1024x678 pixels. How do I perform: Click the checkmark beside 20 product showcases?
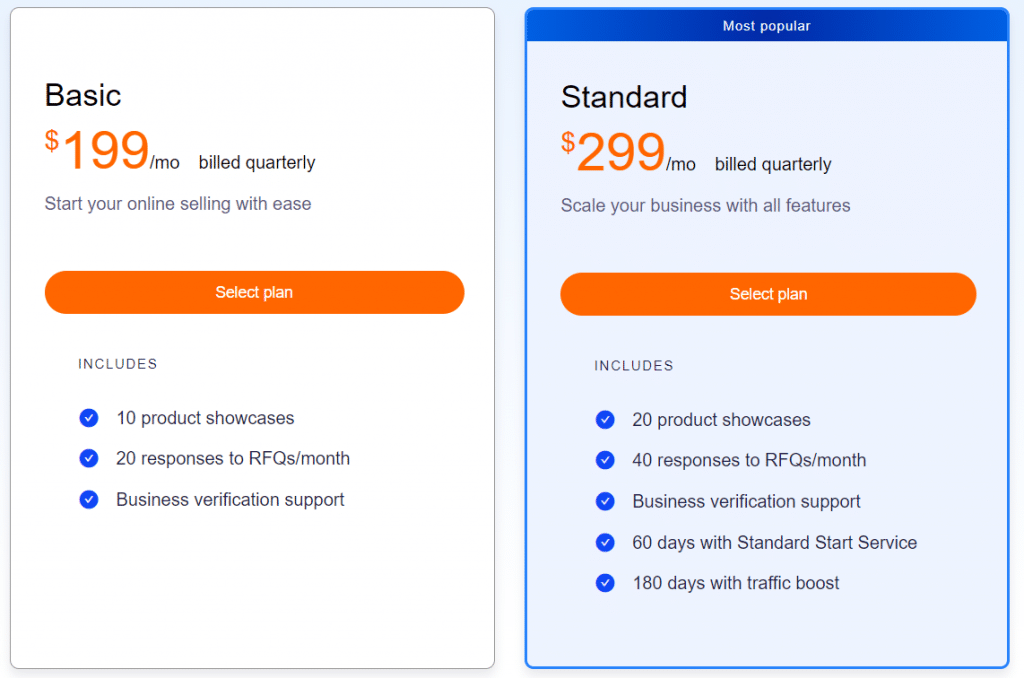(x=605, y=419)
